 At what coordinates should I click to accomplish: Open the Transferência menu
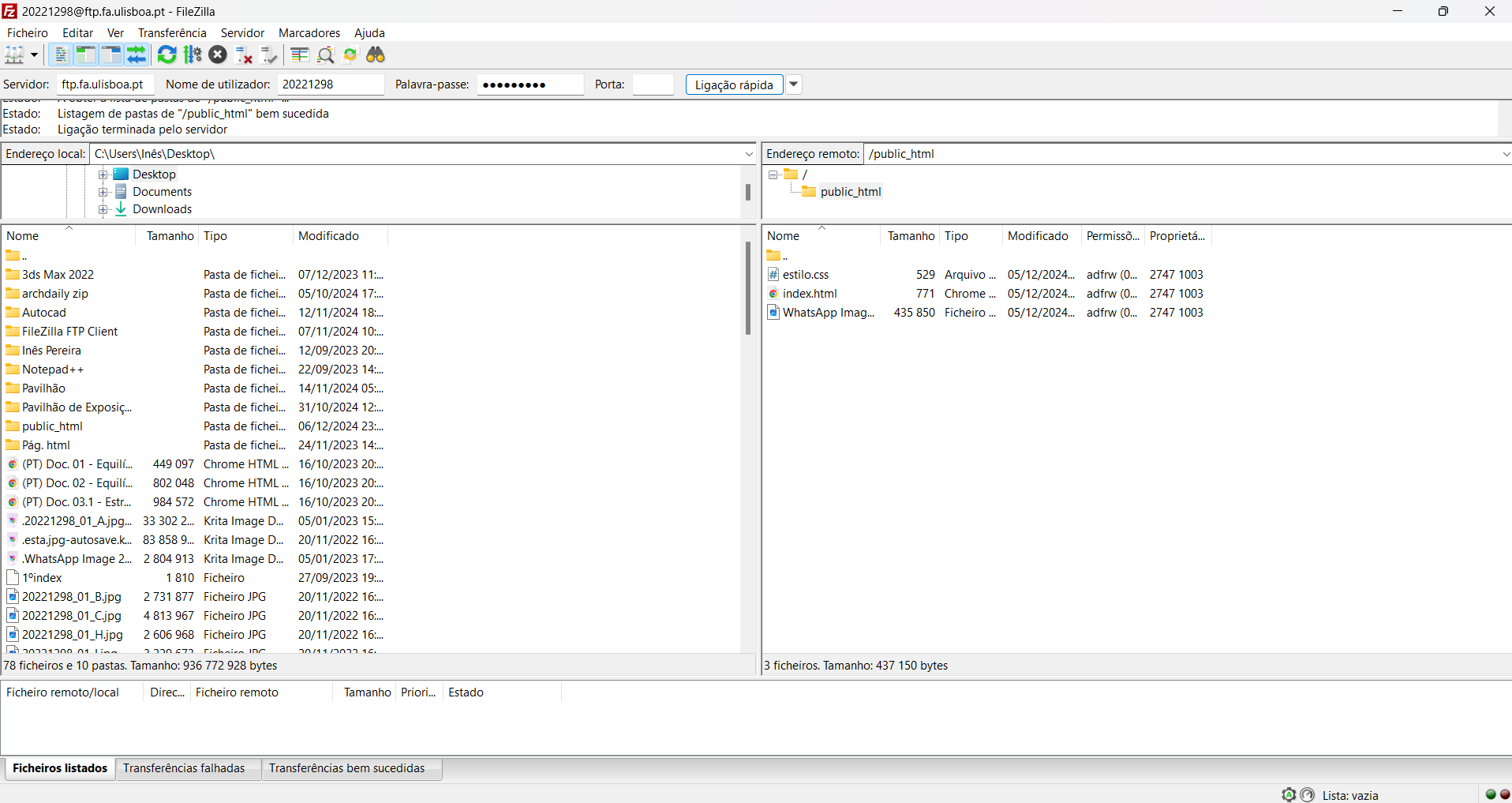tap(172, 32)
